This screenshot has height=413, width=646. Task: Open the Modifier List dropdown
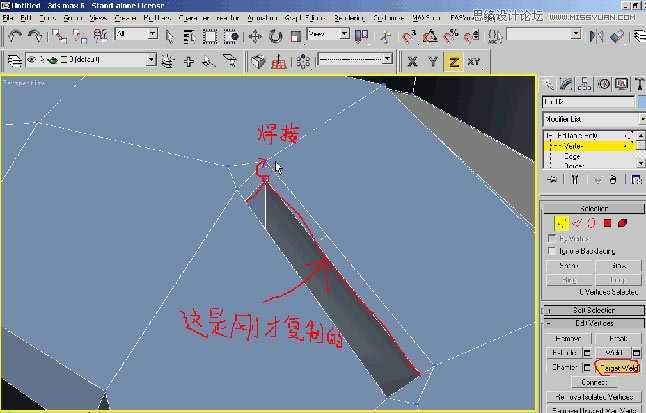(594, 119)
